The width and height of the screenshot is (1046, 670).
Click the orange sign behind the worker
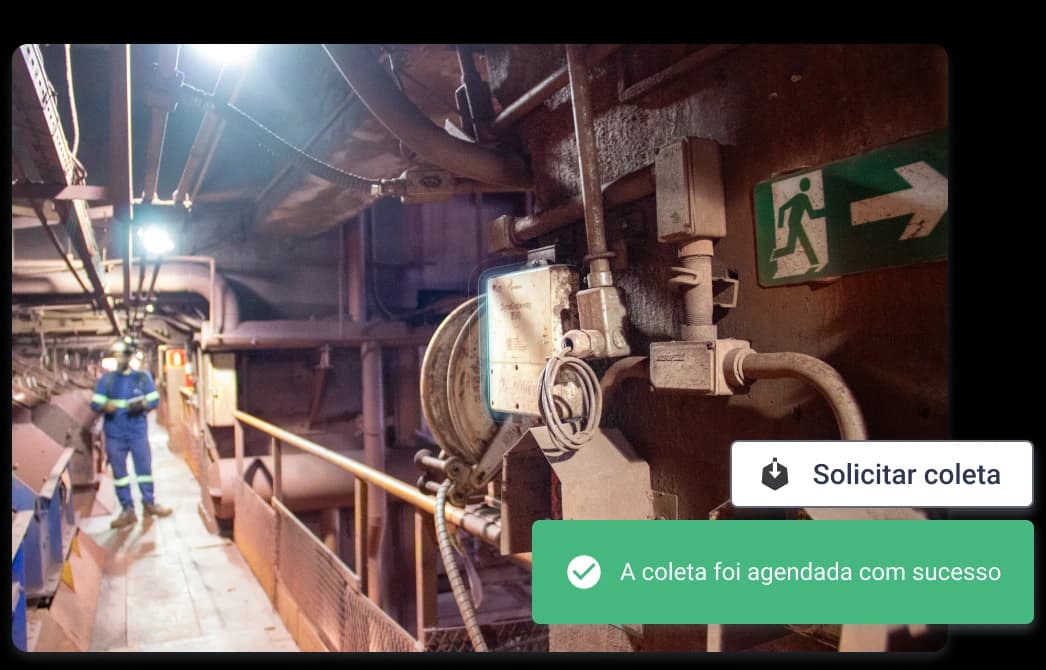point(176,358)
